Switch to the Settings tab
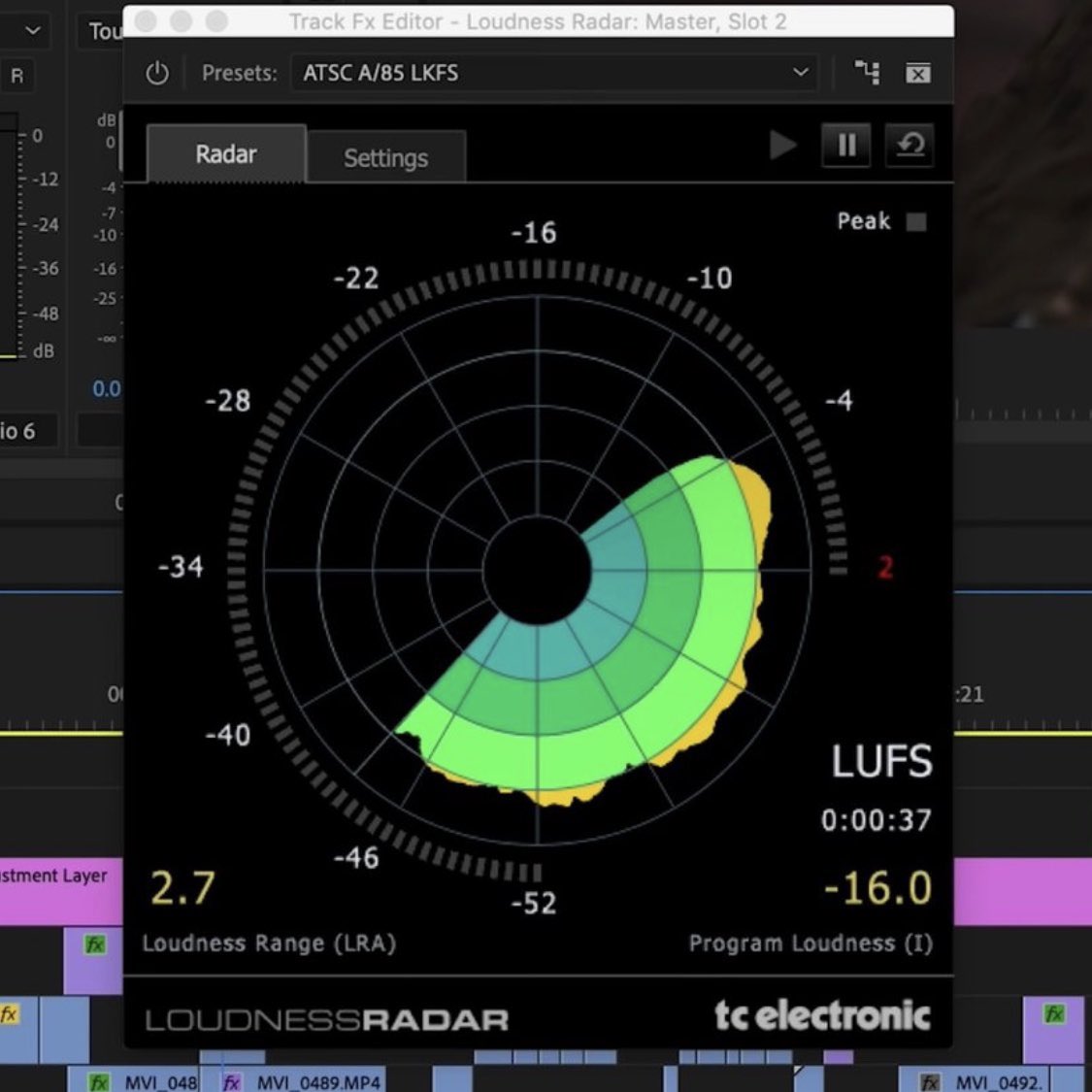Image resolution: width=1092 pixels, height=1092 pixels. pos(385,157)
